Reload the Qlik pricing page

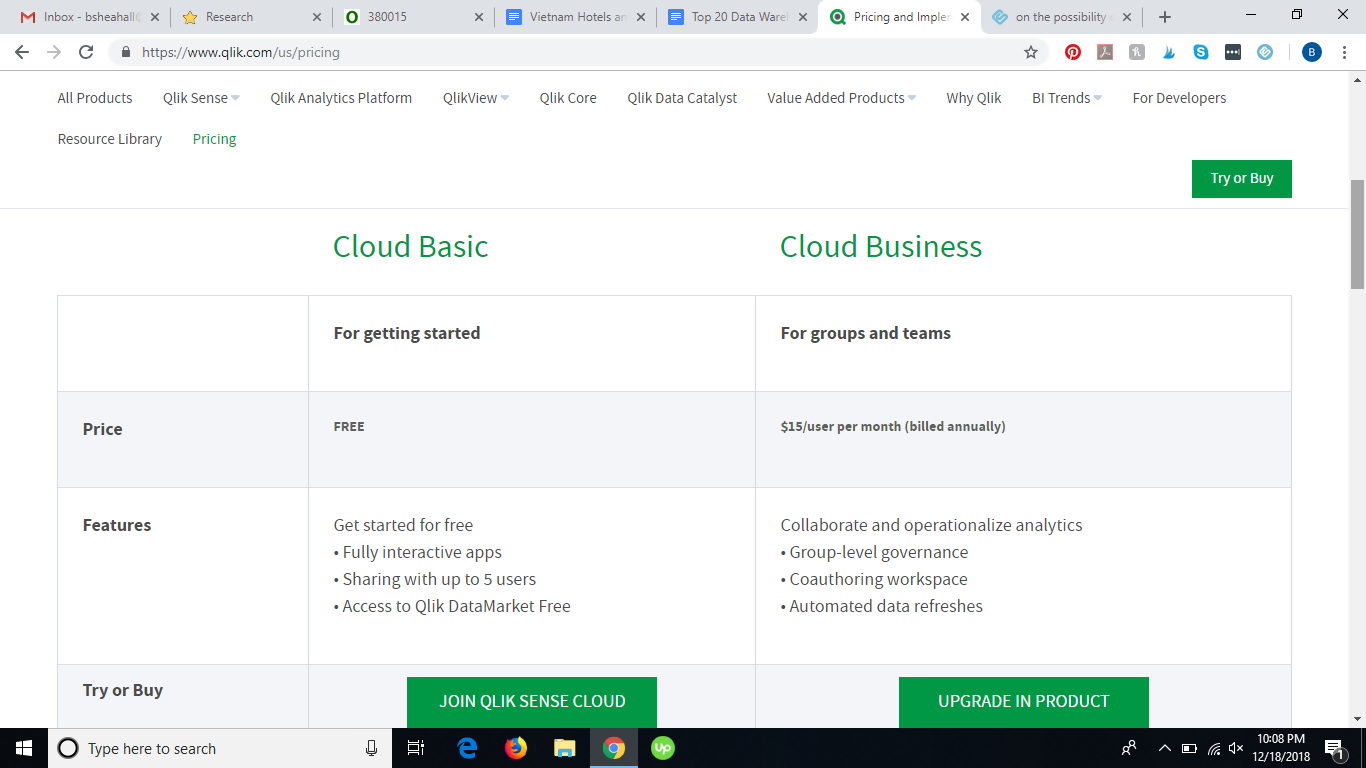pyautogui.click(x=86, y=52)
